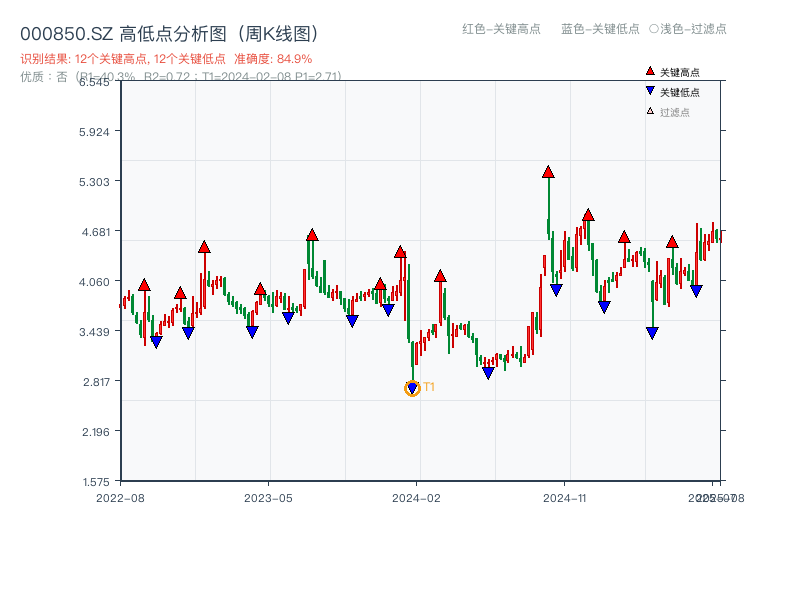Click the blue triangle icon beside 关键低点 legend

[x=650, y=91]
